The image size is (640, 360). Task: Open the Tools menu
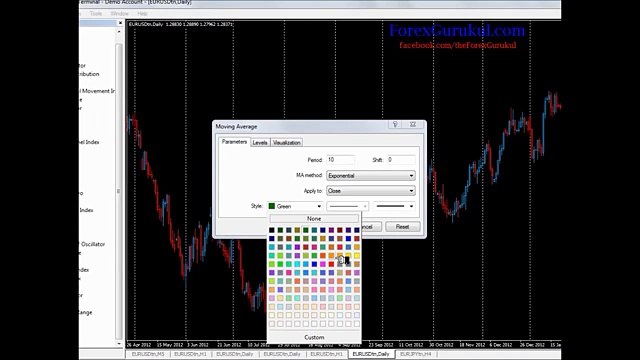[96, 13]
